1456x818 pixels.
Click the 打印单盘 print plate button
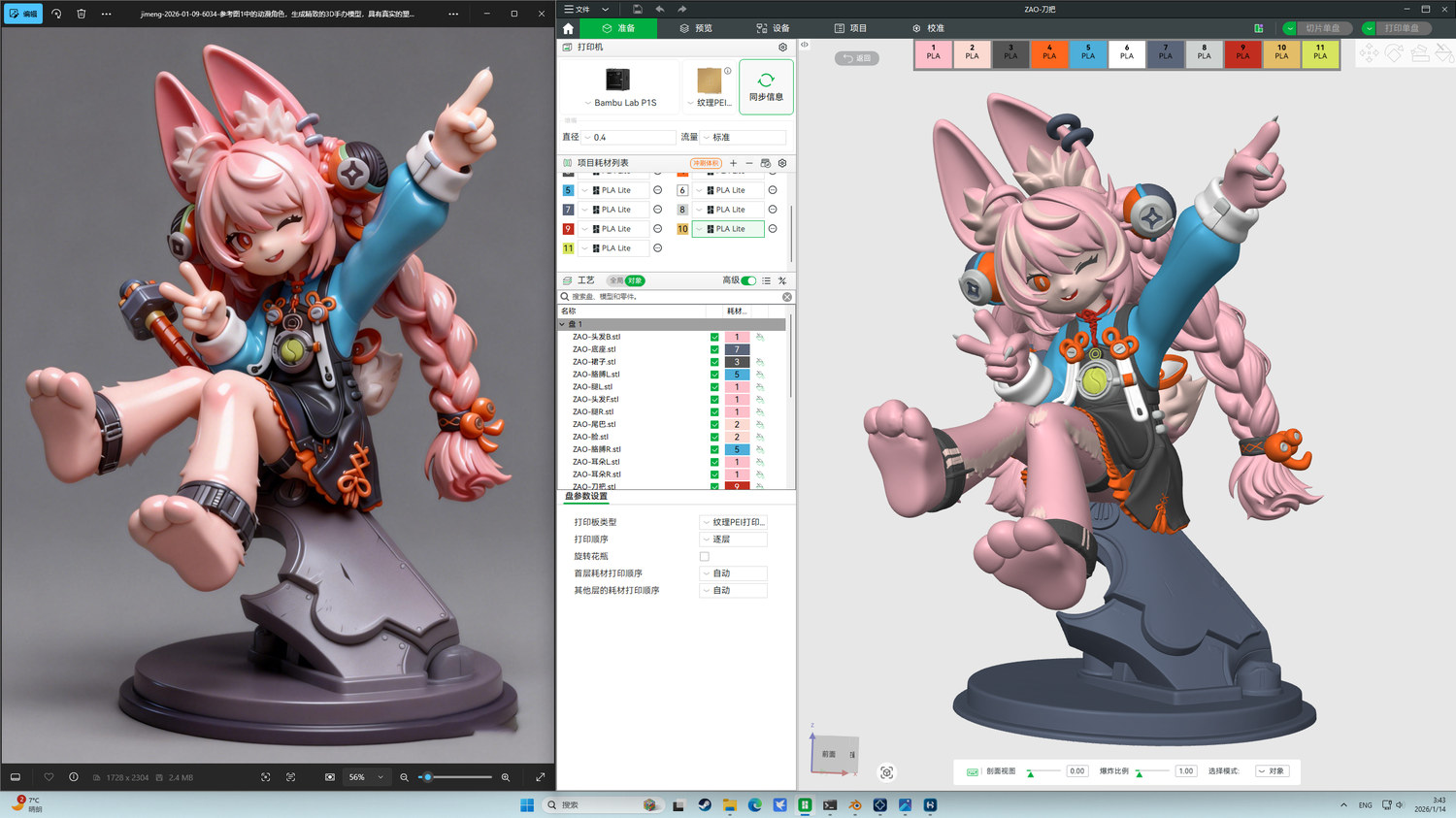[x=1402, y=28]
